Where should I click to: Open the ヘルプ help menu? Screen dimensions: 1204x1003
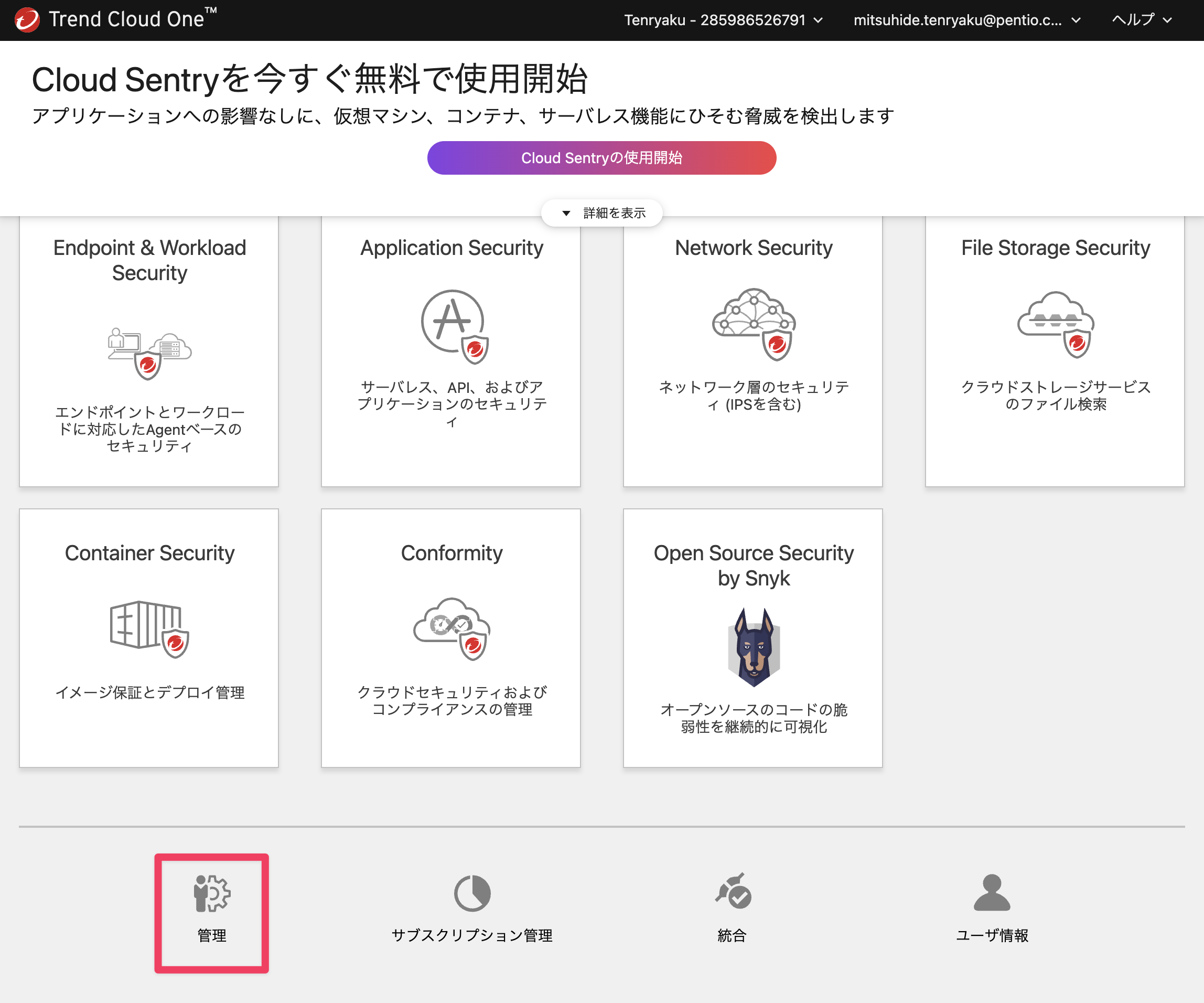point(1142,20)
